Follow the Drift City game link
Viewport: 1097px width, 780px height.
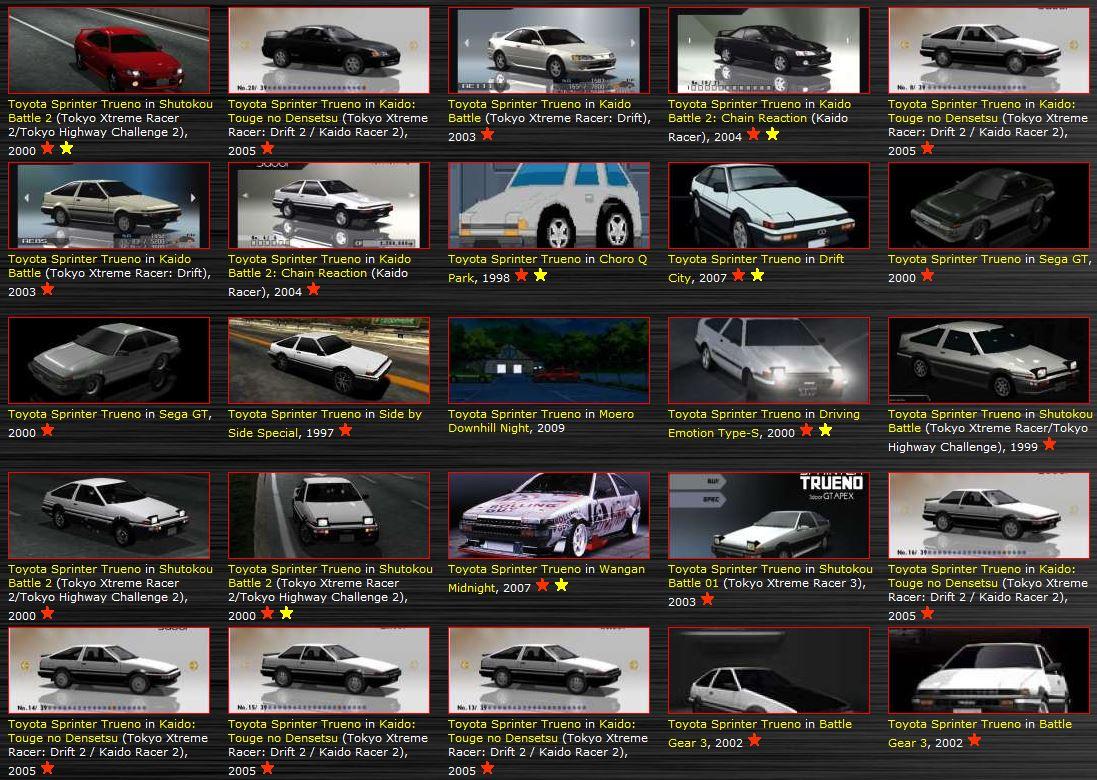pyautogui.click(x=832, y=259)
